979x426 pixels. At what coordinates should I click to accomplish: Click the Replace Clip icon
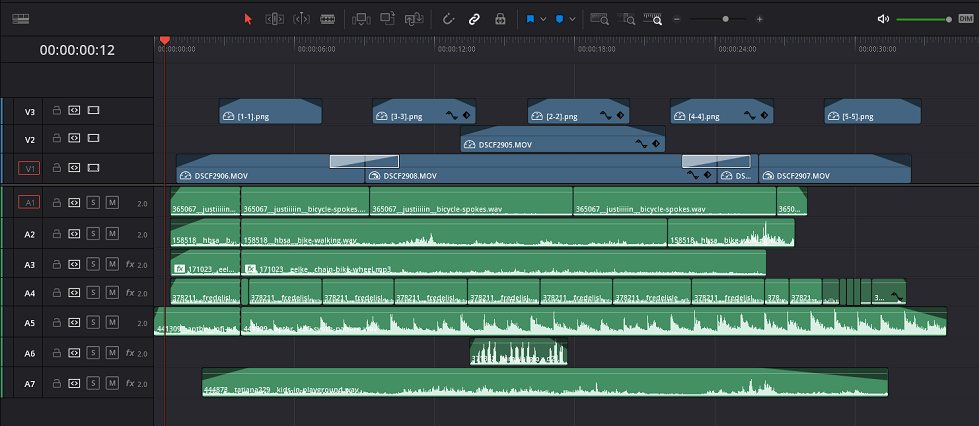click(414, 19)
